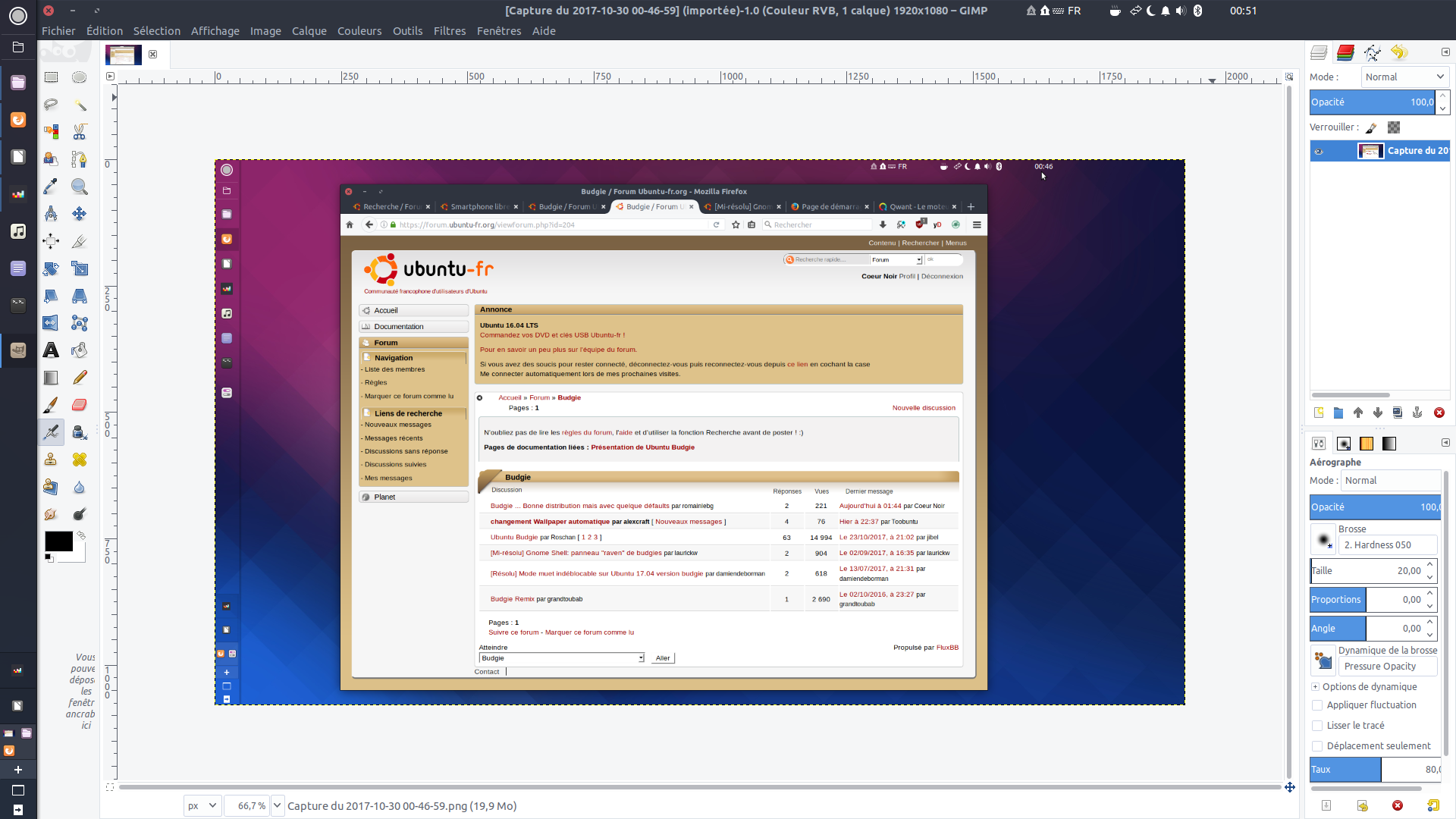Viewport: 1456px width, 819px height.
Task: Select the Bucket Fill tool
Action: 80,350
